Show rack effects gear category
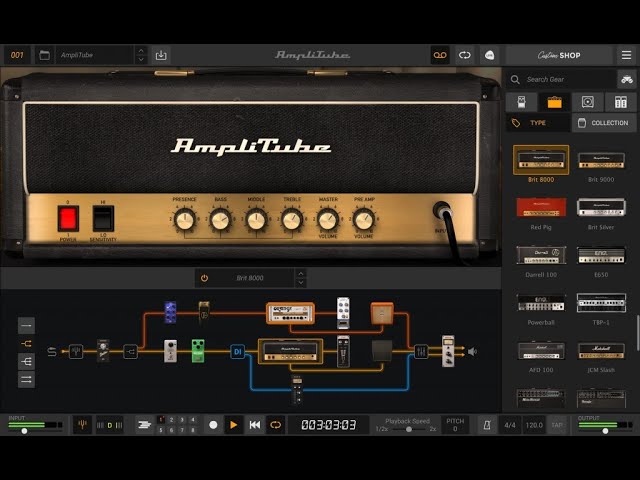 (x=620, y=102)
